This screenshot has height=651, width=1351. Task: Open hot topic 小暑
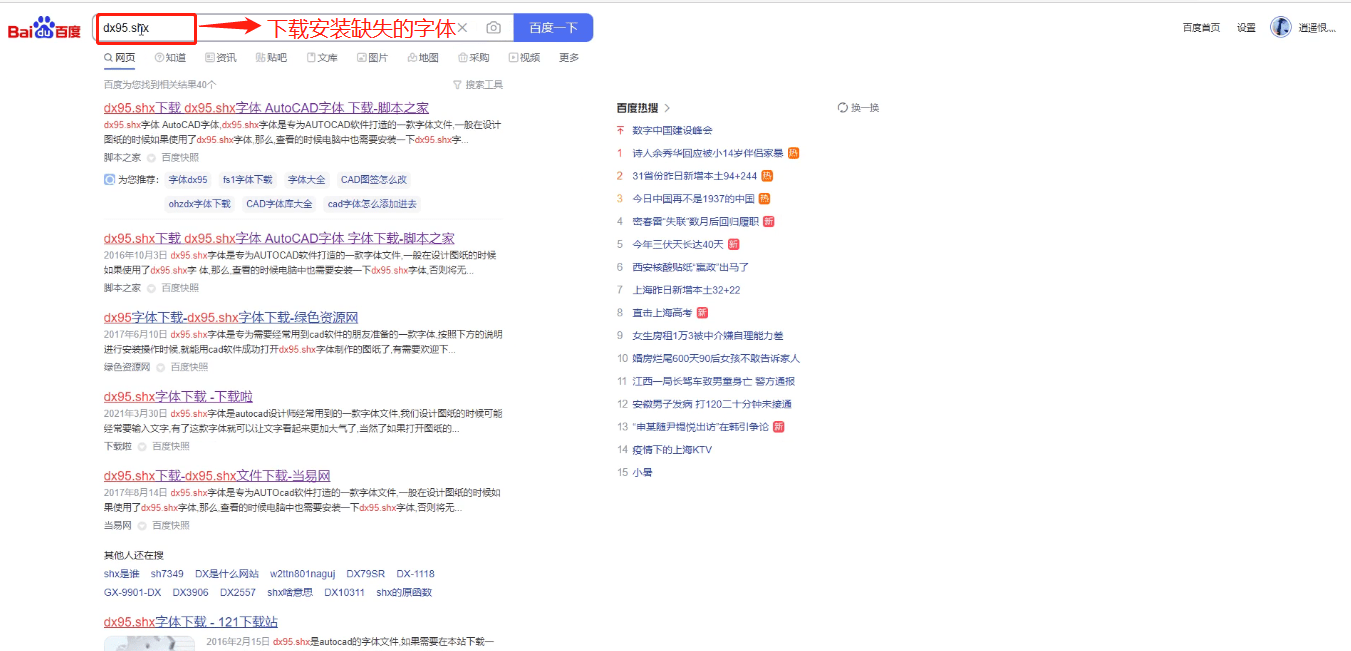pos(642,472)
